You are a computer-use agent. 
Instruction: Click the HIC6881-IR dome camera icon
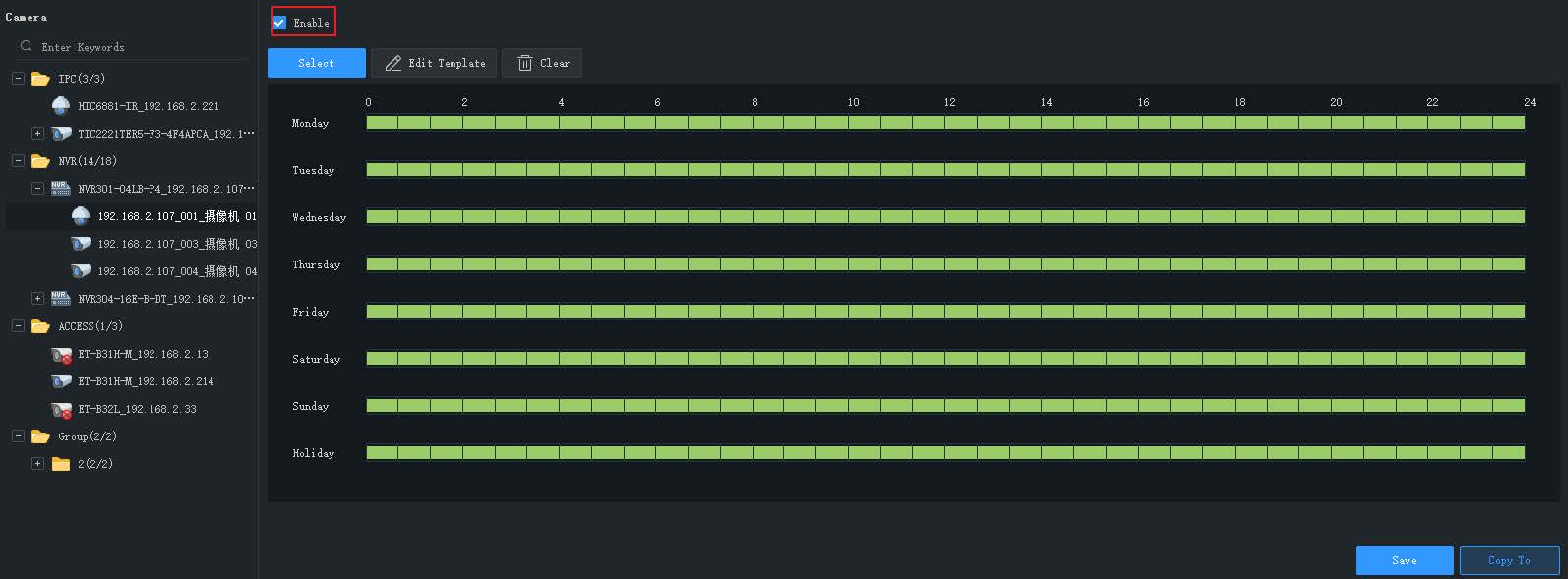(x=61, y=105)
